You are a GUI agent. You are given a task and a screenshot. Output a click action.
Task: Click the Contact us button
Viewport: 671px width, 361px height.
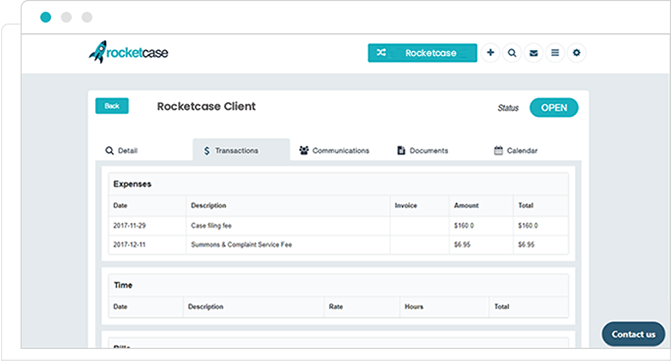633,334
